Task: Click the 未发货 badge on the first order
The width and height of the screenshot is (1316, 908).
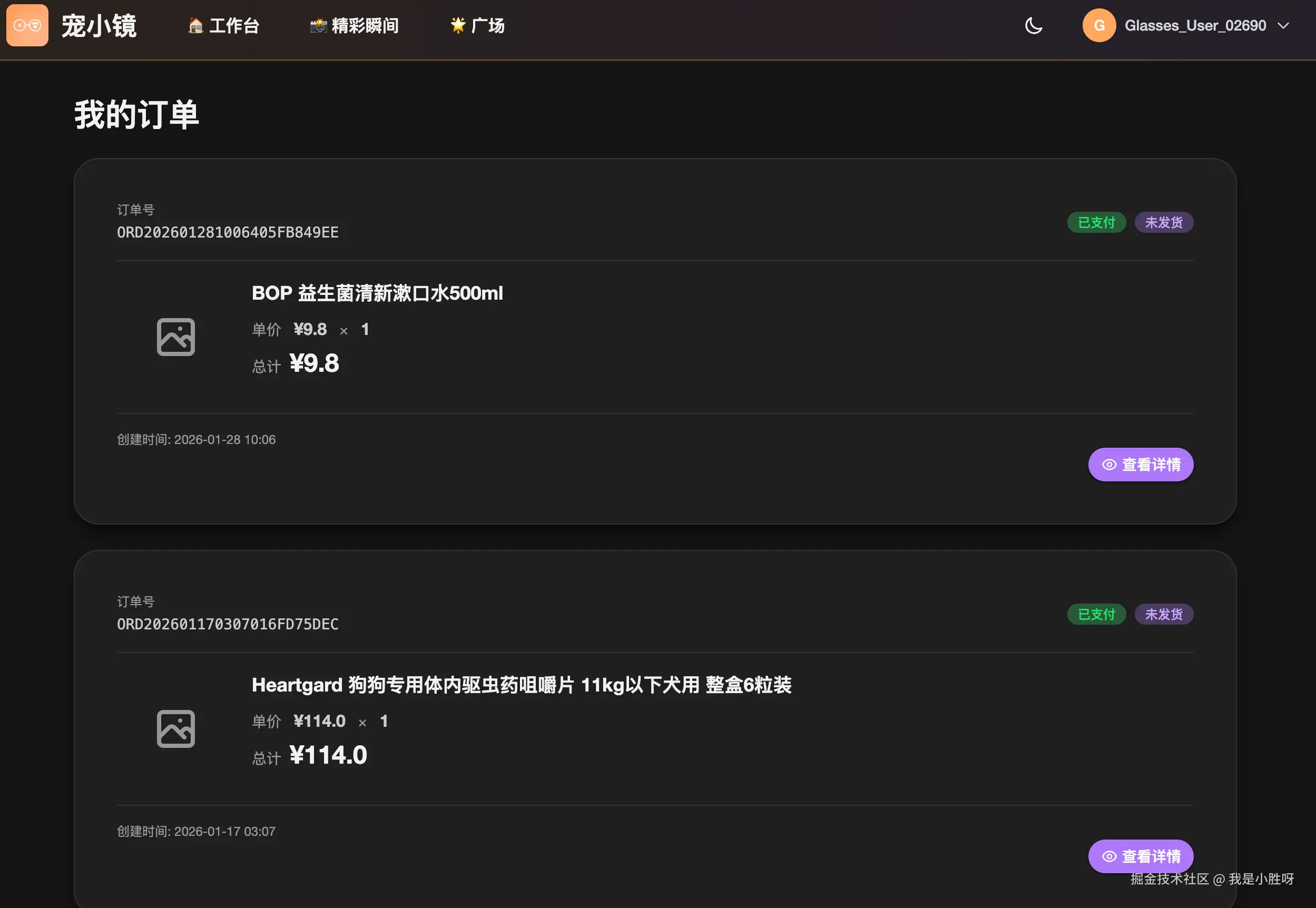Action: [x=1164, y=222]
